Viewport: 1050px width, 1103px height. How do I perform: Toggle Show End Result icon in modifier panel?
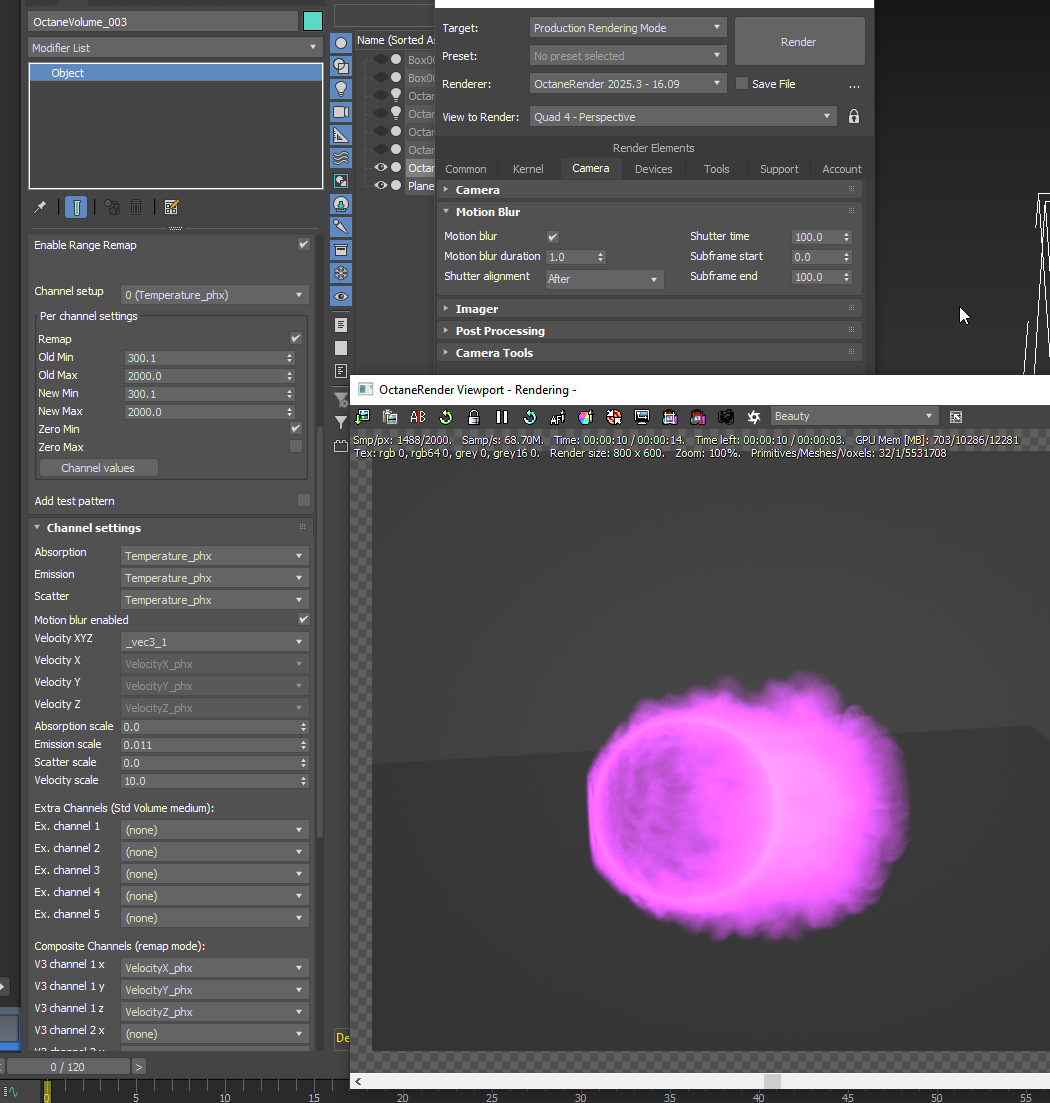click(x=76, y=207)
